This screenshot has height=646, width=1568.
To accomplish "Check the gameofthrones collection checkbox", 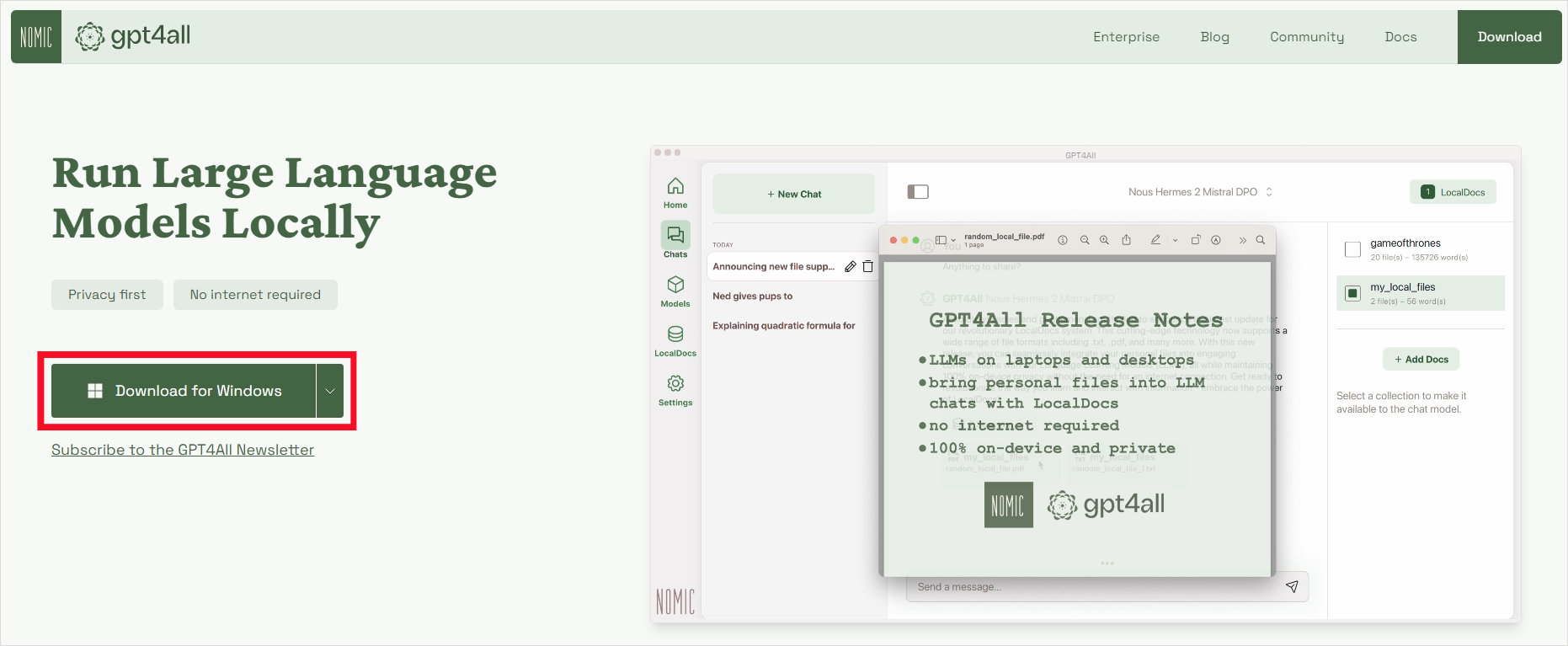I will (1352, 249).
